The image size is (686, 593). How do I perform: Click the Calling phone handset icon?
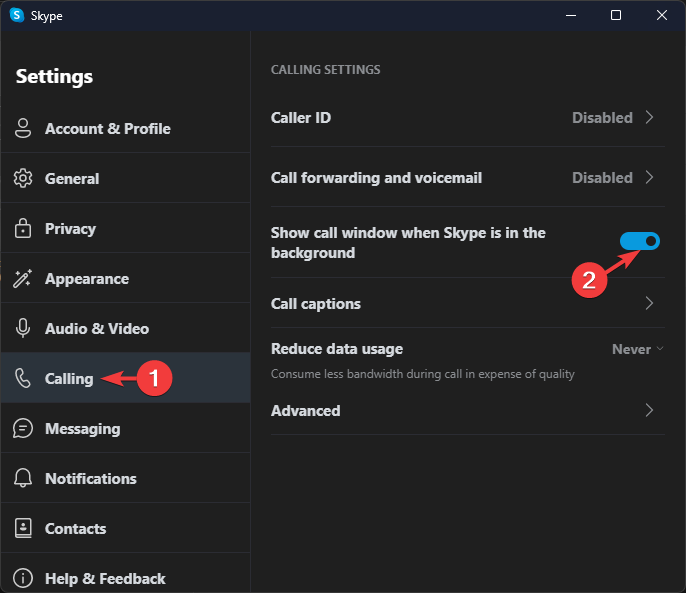[23, 378]
